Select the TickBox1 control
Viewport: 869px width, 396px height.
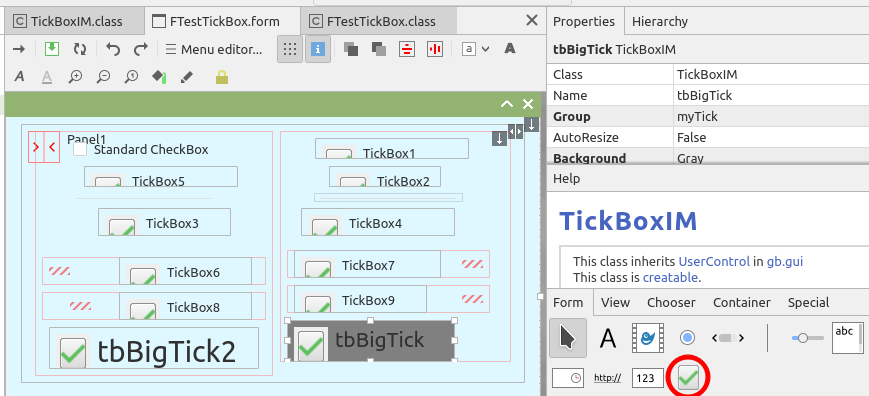pos(392,148)
